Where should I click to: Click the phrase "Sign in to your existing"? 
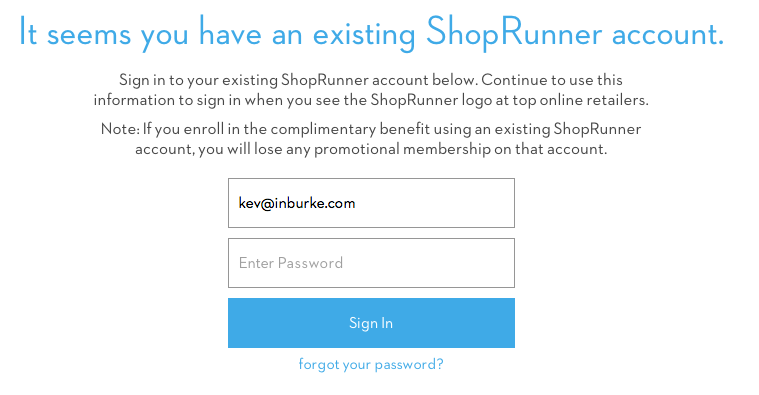click(198, 80)
